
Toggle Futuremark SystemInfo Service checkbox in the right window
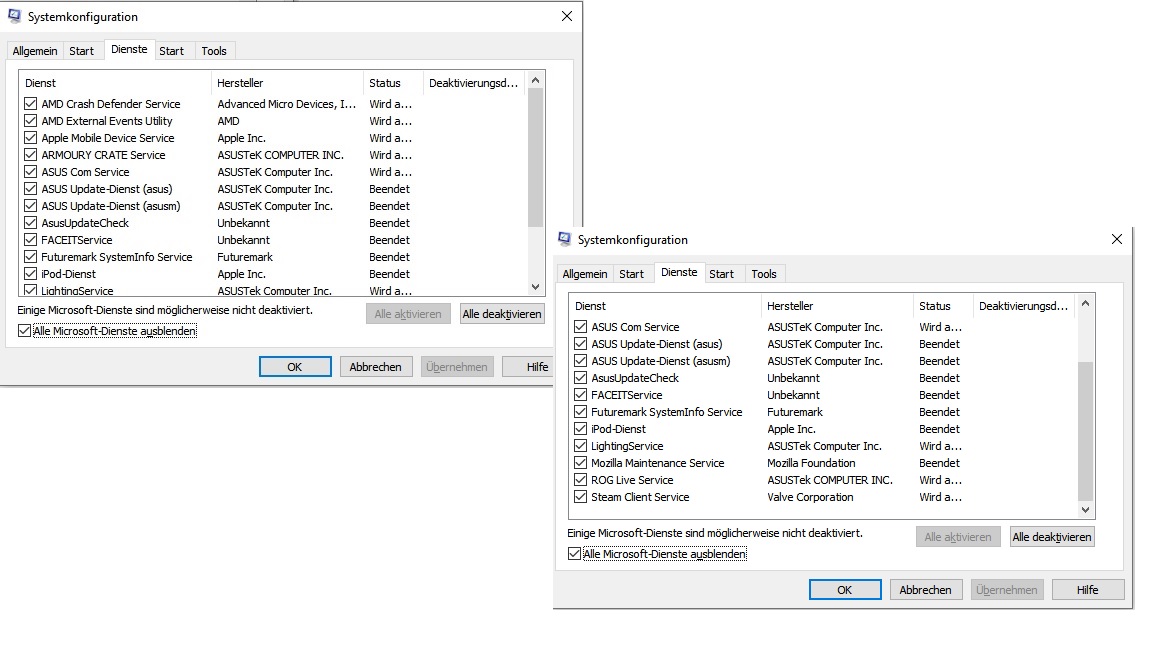[x=580, y=411]
